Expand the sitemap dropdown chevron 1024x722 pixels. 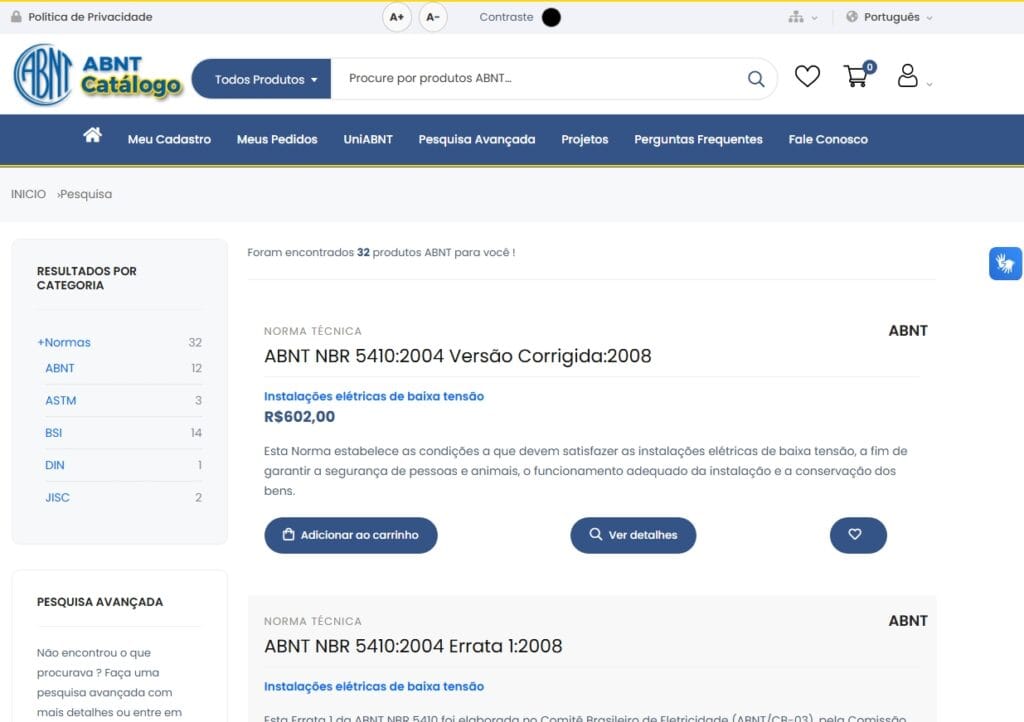(814, 18)
